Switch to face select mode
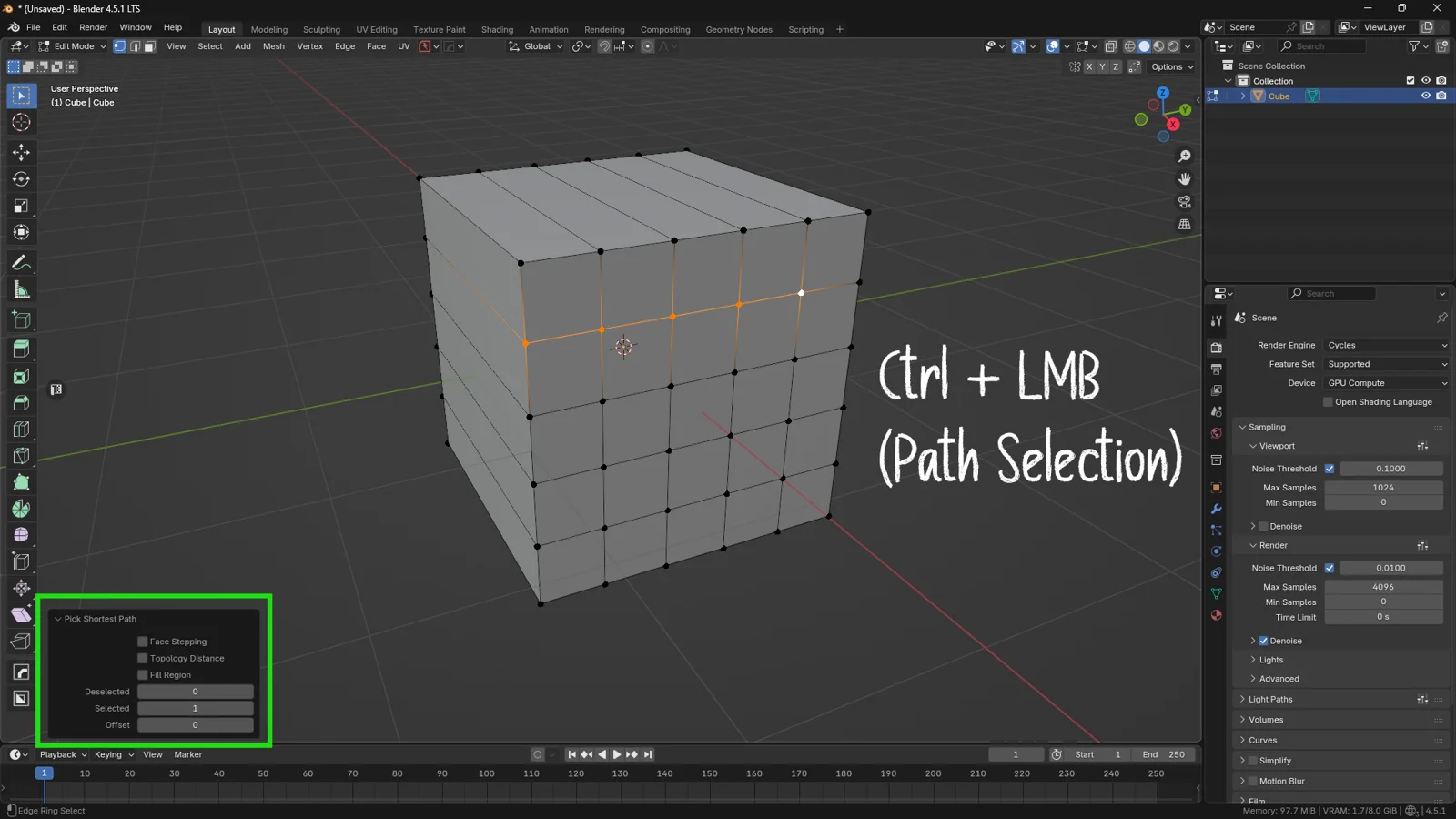The image size is (1456, 819). pyautogui.click(x=149, y=46)
